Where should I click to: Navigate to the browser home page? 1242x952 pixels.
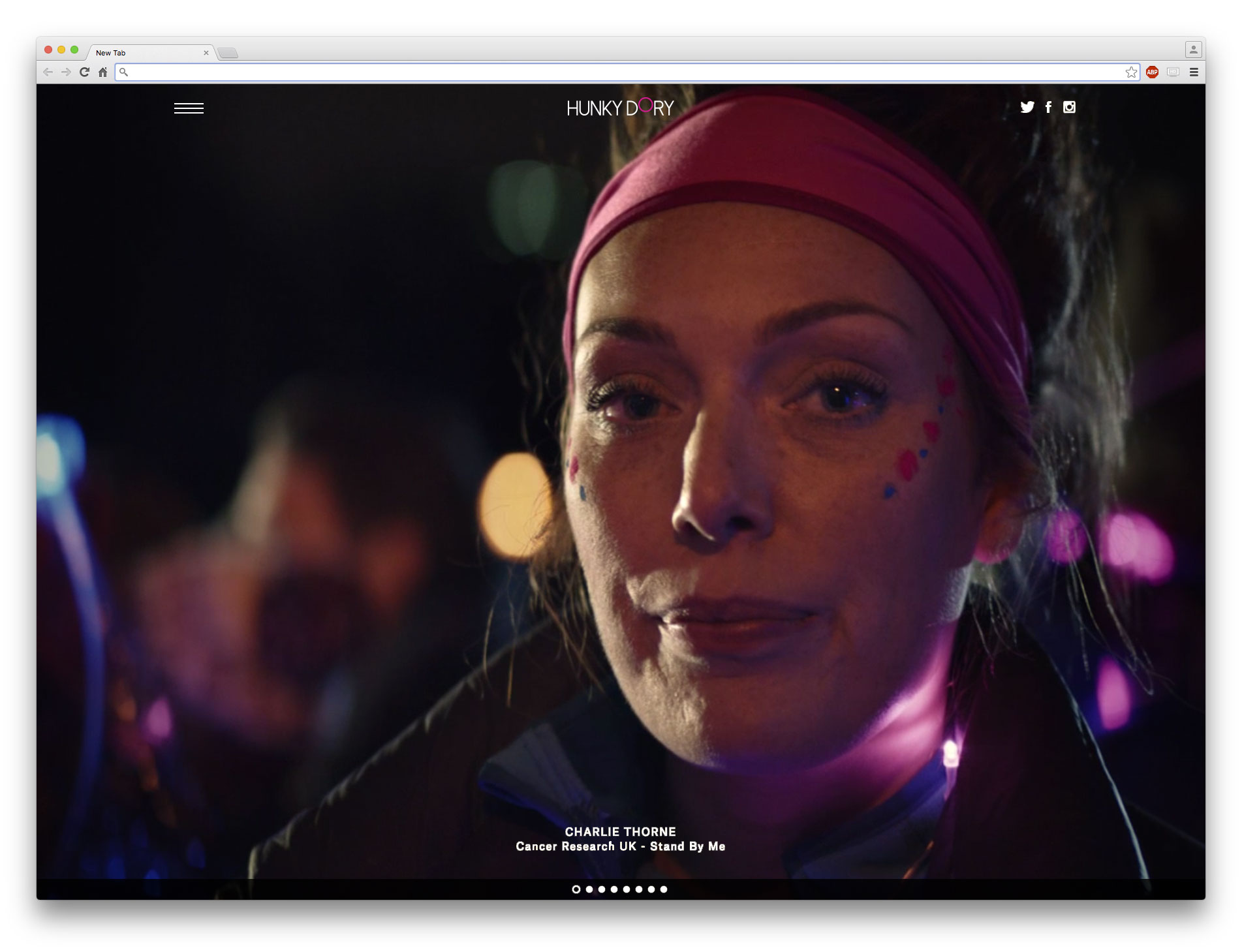(102, 72)
